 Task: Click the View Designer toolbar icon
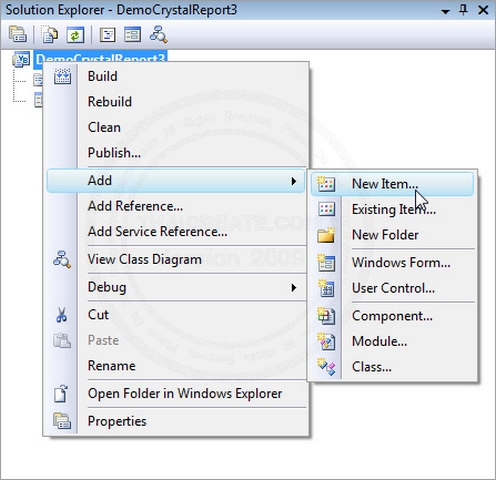point(132,34)
